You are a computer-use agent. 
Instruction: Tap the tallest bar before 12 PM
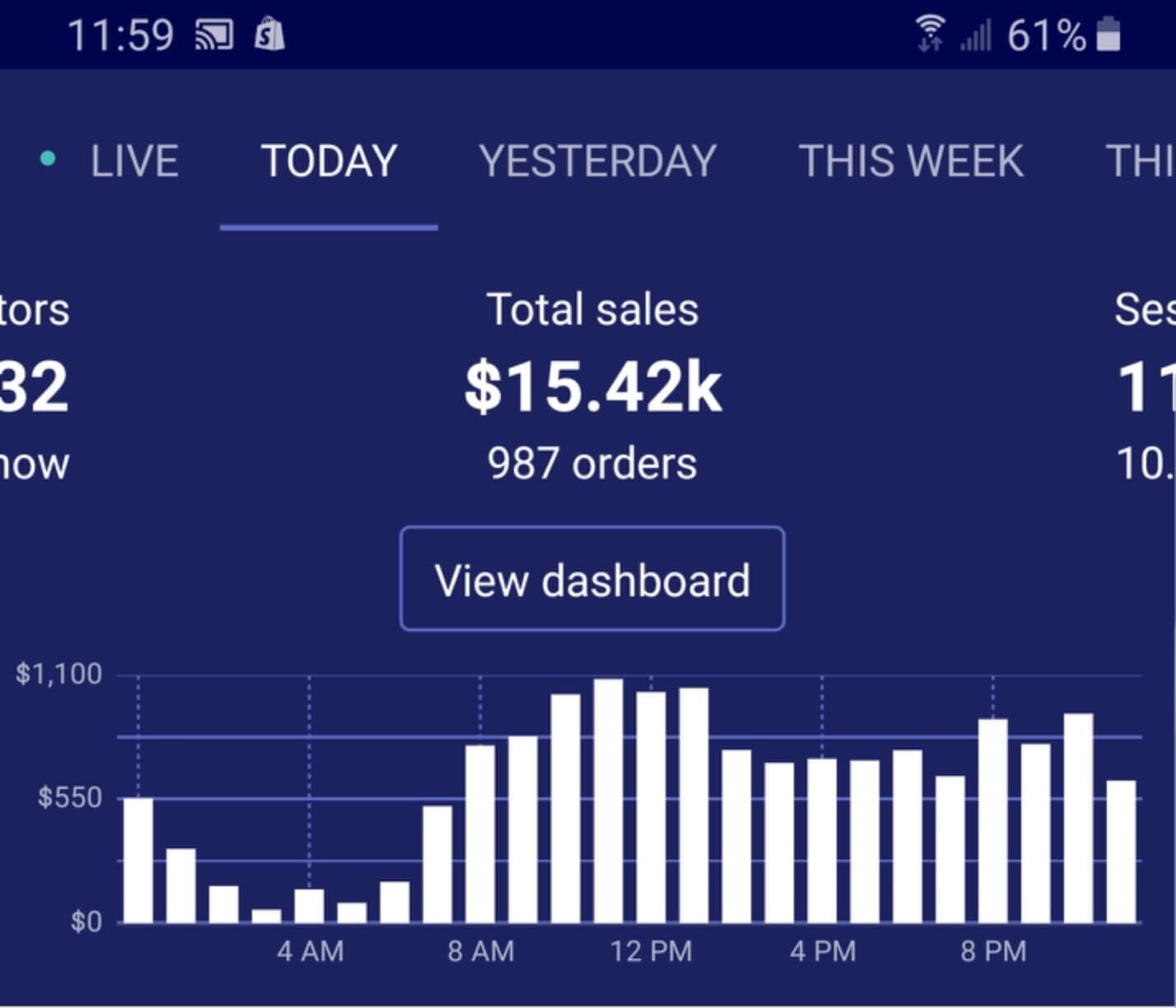(x=609, y=800)
